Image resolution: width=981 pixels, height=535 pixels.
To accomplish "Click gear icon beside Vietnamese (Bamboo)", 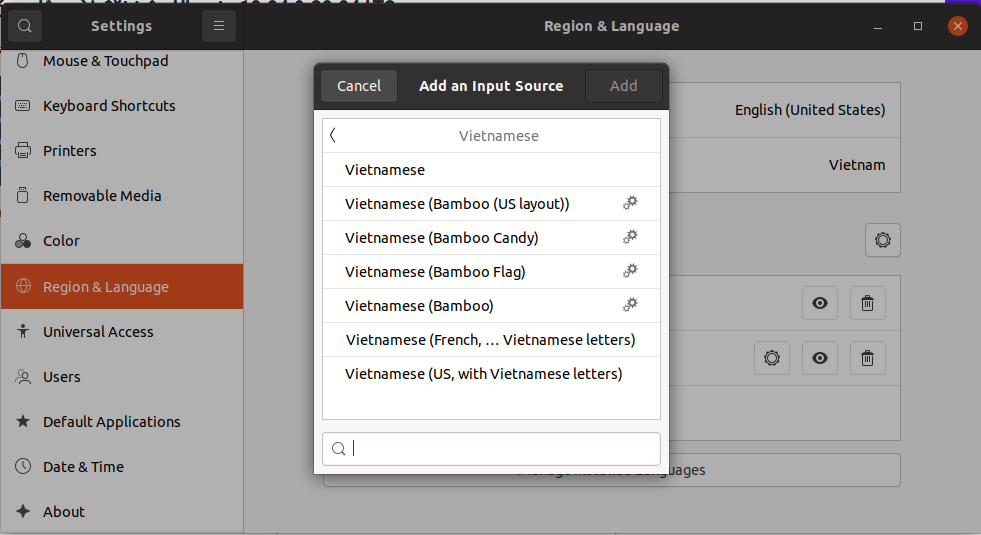I will point(630,305).
